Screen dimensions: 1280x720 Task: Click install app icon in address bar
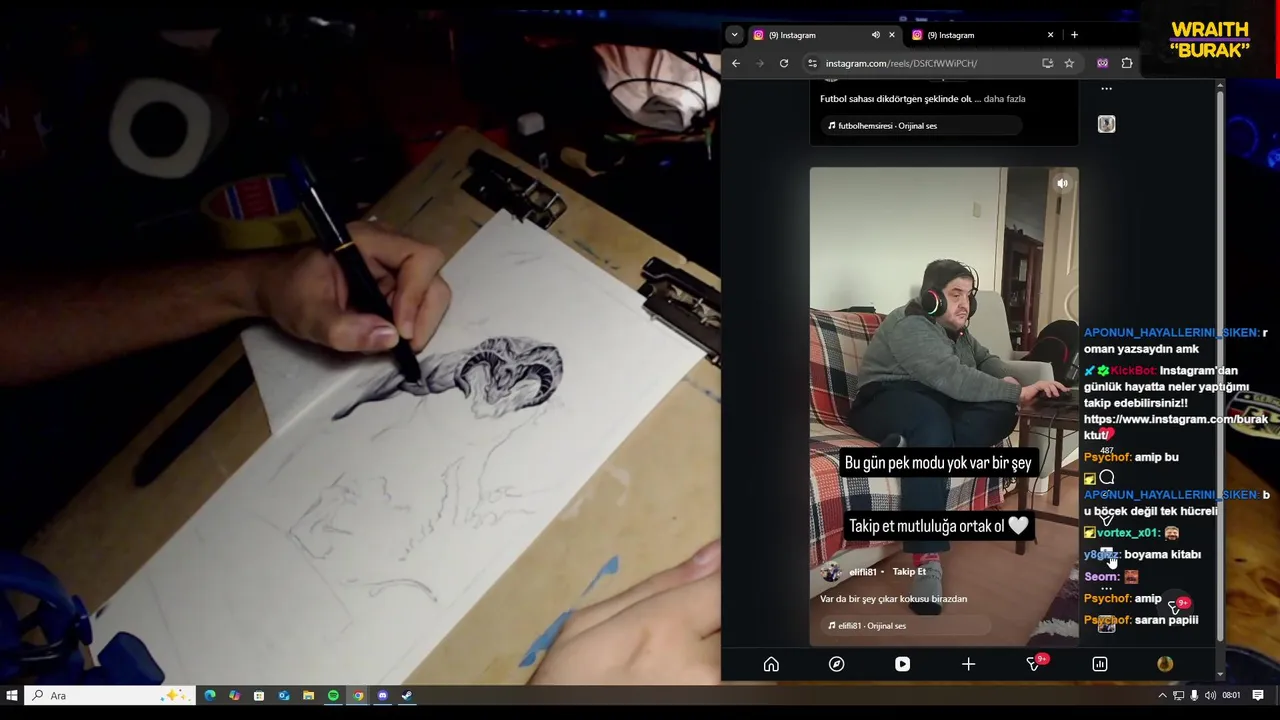click(1047, 63)
